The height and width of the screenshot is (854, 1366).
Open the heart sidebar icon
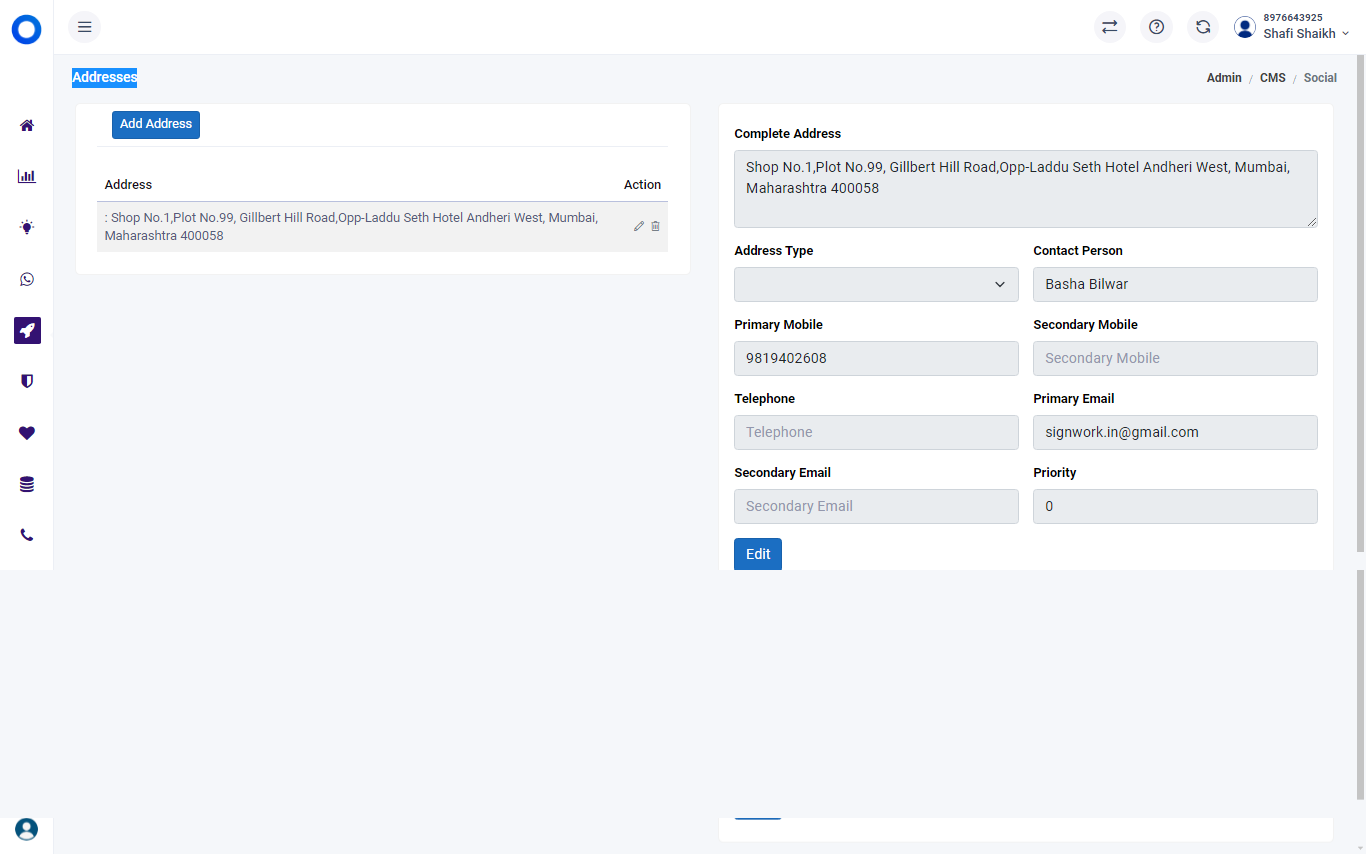(x=27, y=433)
